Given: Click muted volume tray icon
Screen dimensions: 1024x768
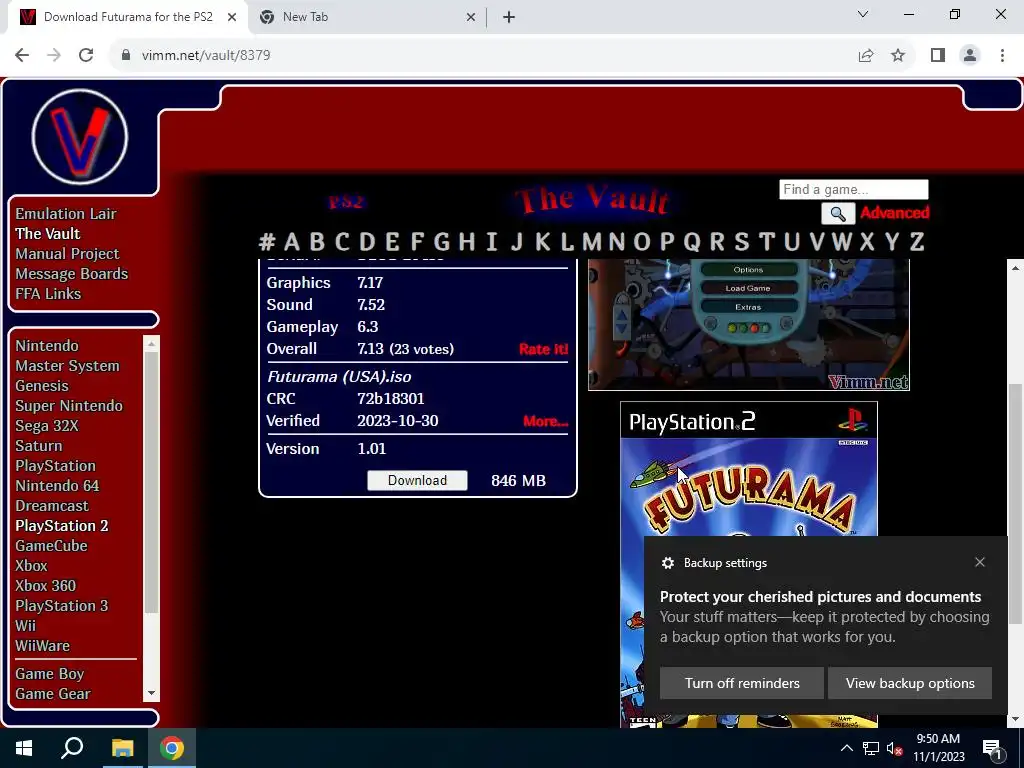Looking at the screenshot, I should 894,748.
